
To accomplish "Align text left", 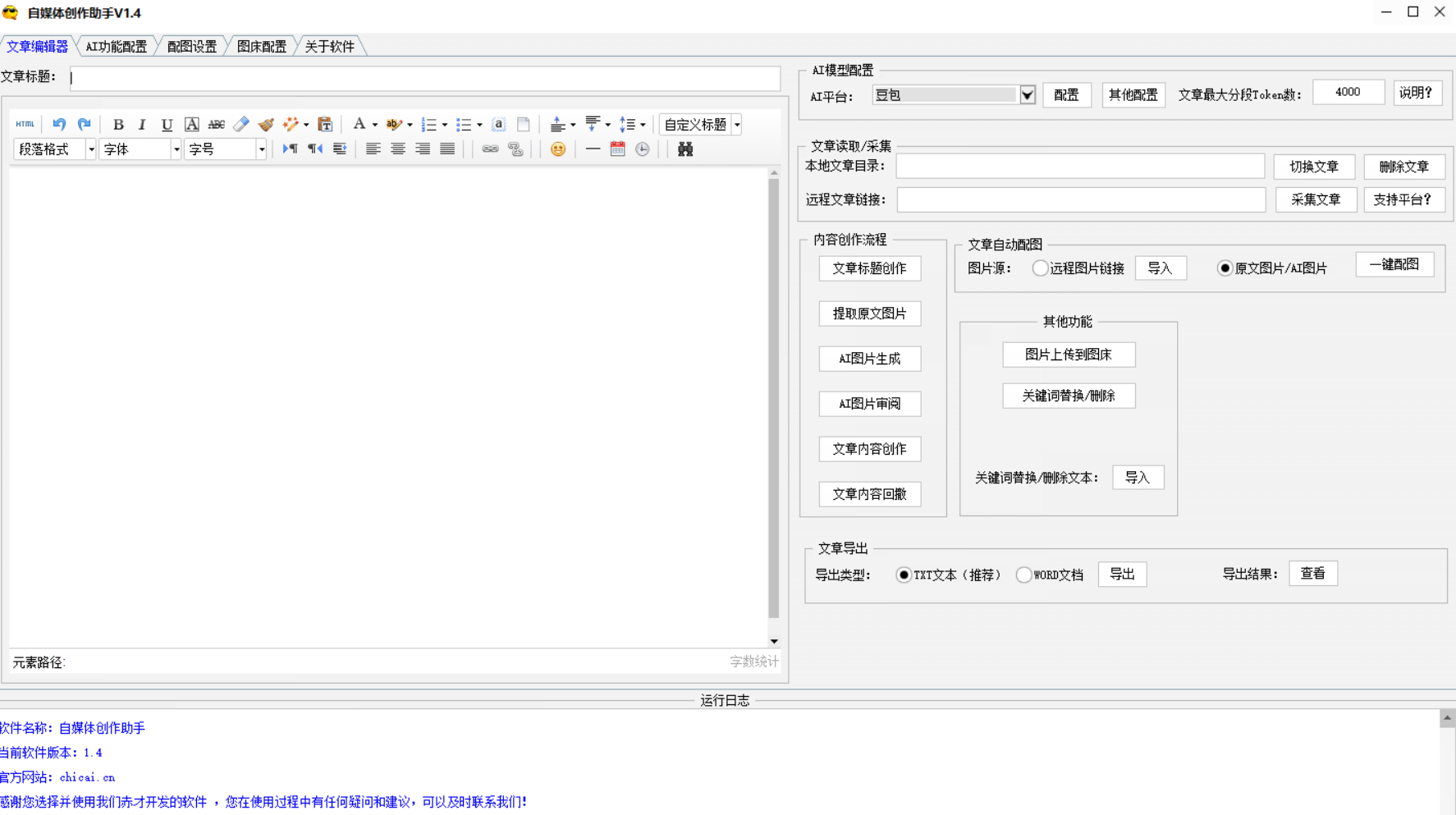I will click(373, 149).
